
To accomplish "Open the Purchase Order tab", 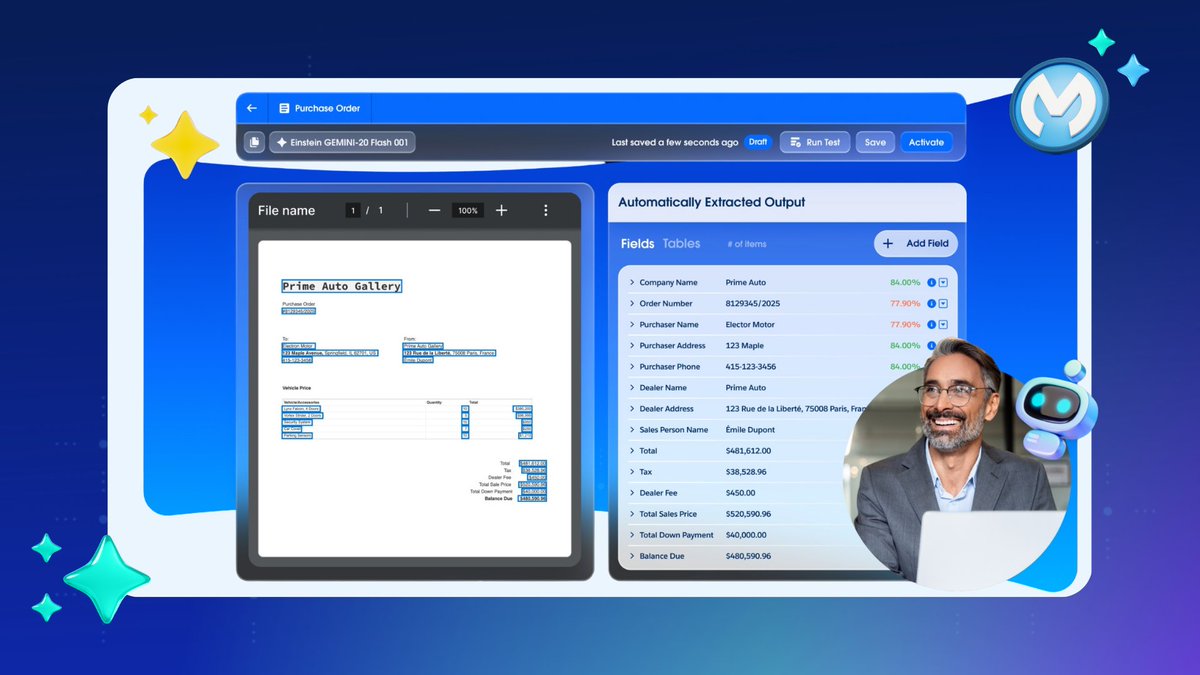I will point(320,108).
